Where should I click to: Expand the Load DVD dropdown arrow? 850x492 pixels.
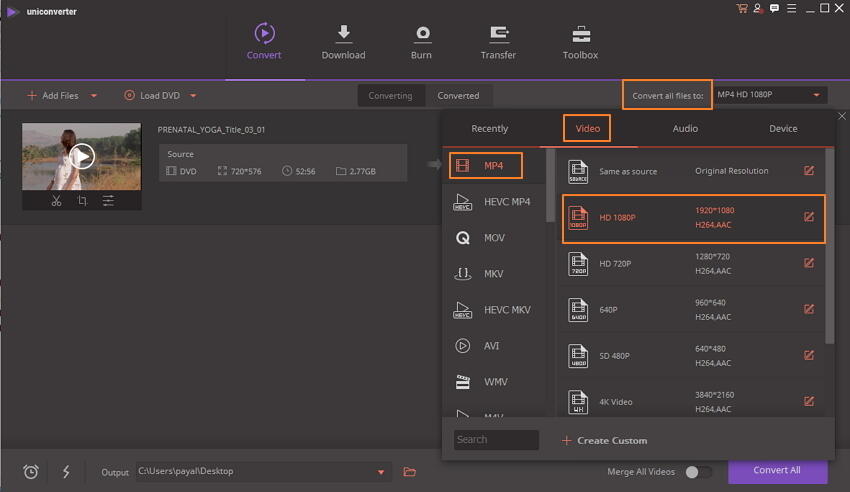pyautogui.click(x=193, y=96)
